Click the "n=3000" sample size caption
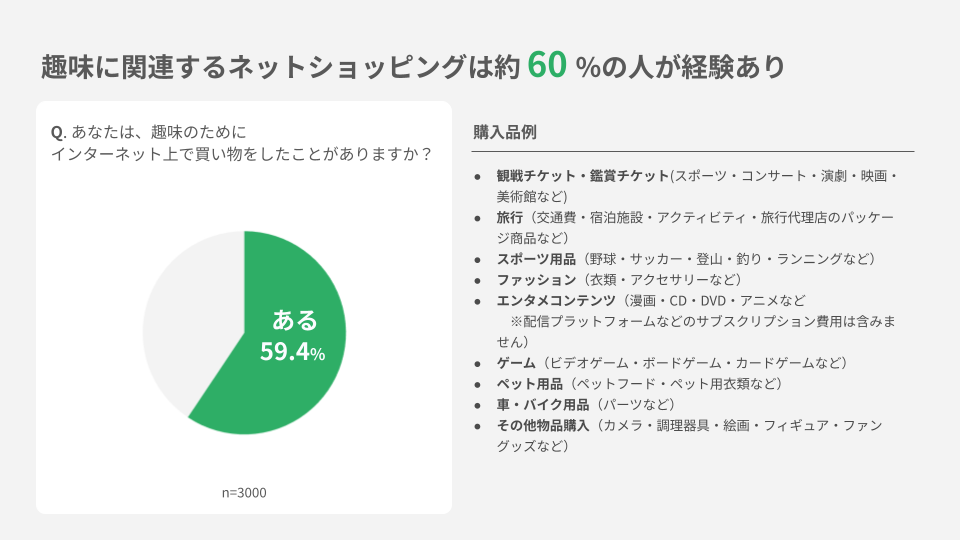 (244, 492)
